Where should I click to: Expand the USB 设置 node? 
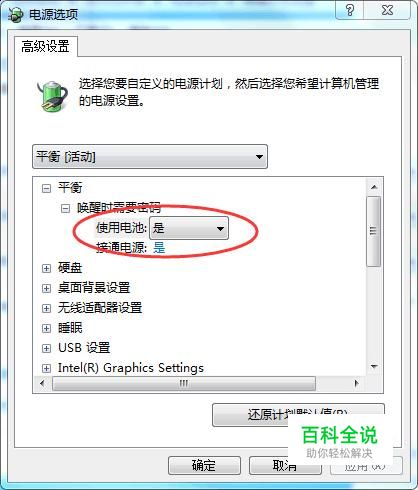coord(46,348)
